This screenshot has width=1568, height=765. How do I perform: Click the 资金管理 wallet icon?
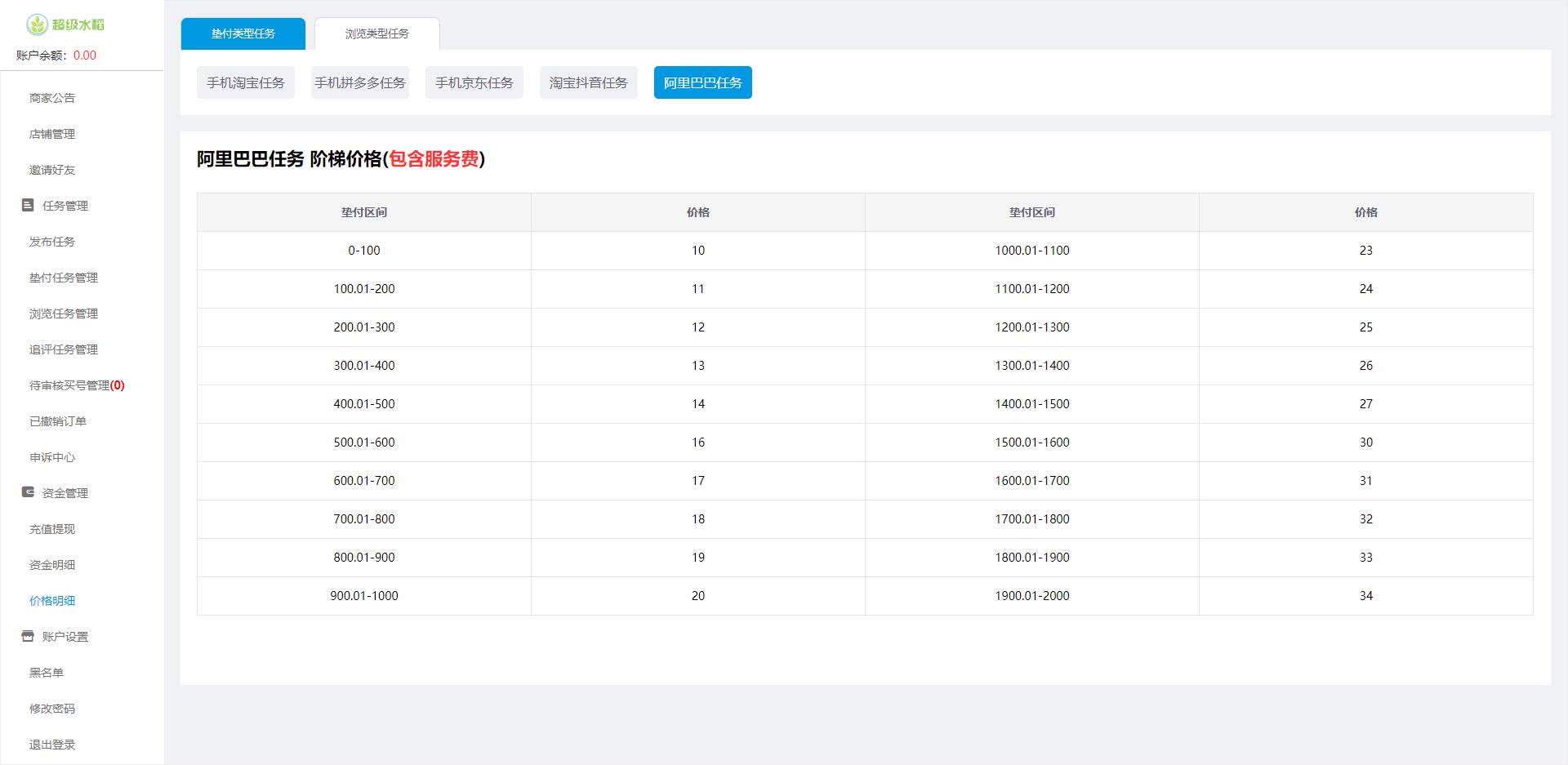click(28, 492)
